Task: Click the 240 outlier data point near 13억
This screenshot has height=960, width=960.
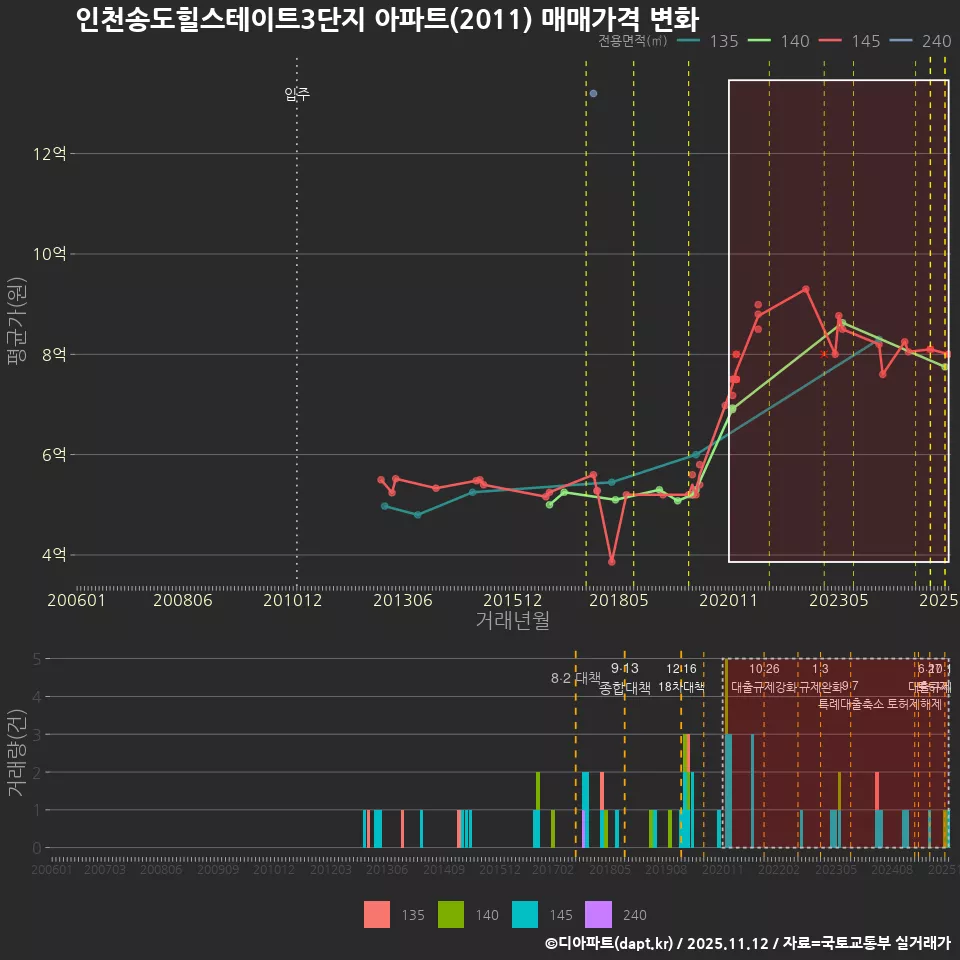Action: [592, 92]
